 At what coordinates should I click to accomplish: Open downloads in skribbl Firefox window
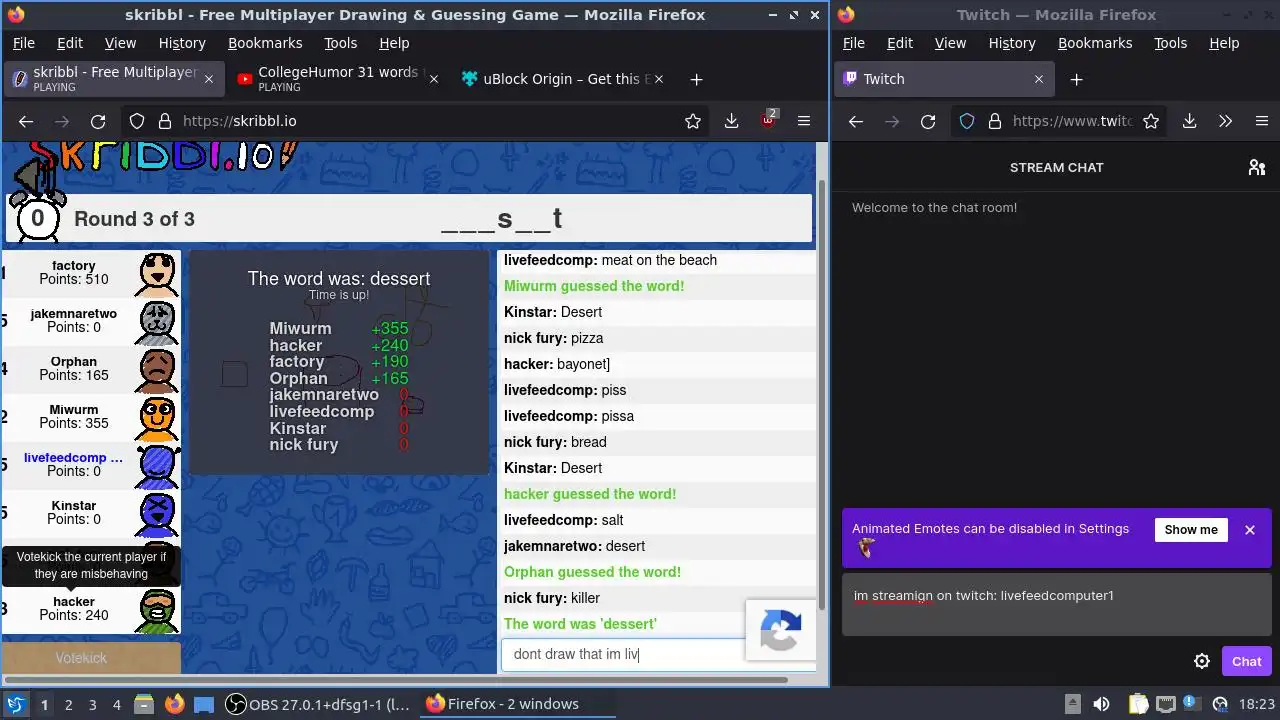(x=732, y=121)
